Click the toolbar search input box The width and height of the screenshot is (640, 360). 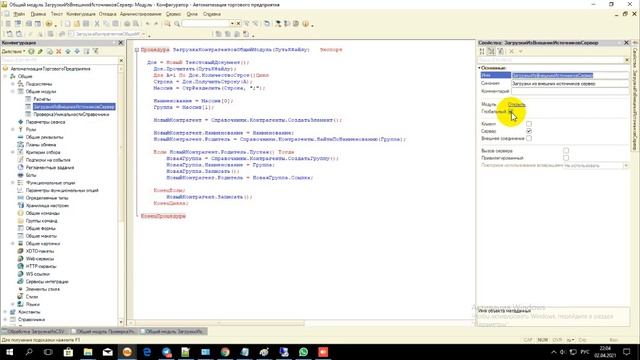(x=206, y=24)
